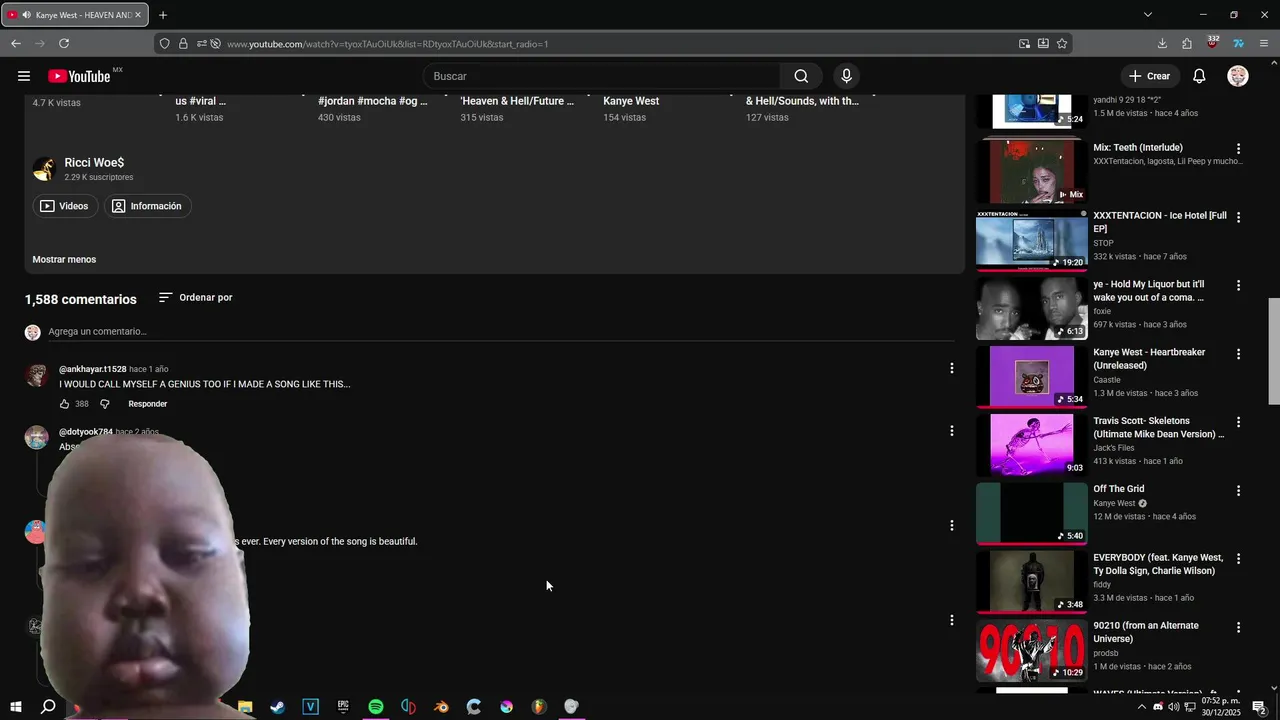Open the XXXTENTACION Ice Hotel thumbnail
1280x720 pixels.
pyautogui.click(x=1031, y=240)
